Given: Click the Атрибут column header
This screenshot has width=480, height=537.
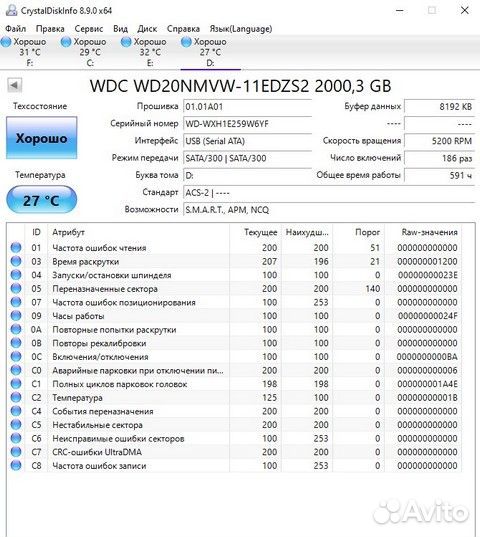Looking at the screenshot, I should (x=138, y=232).
